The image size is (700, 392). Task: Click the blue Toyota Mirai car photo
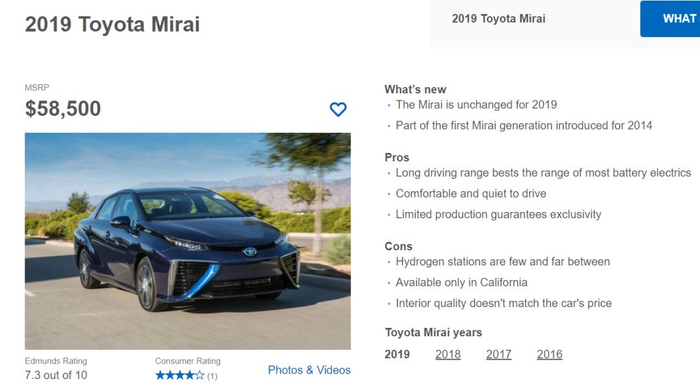(x=188, y=241)
